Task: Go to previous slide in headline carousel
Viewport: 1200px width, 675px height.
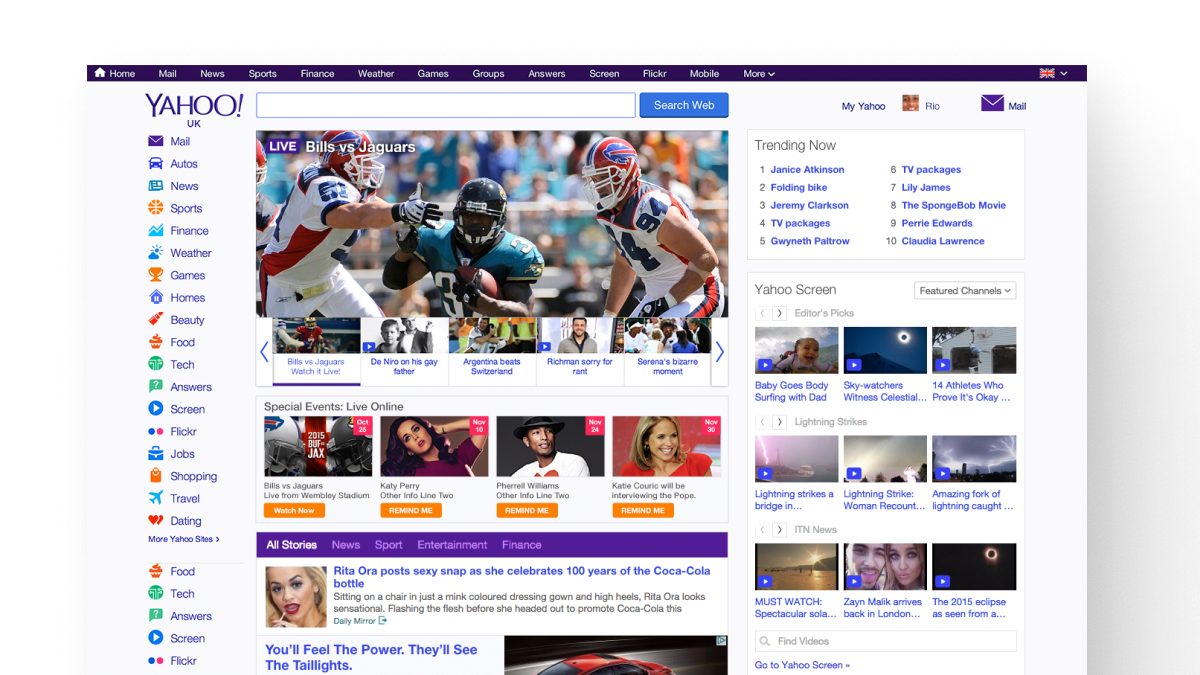Action: 264,352
